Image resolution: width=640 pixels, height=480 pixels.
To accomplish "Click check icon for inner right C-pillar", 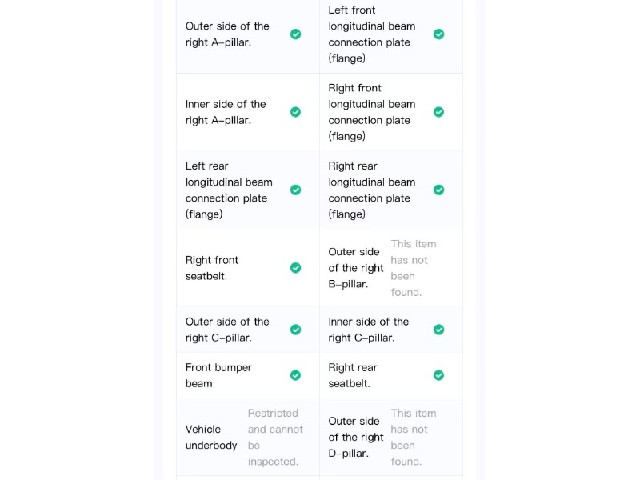I will [x=439, y=329].
